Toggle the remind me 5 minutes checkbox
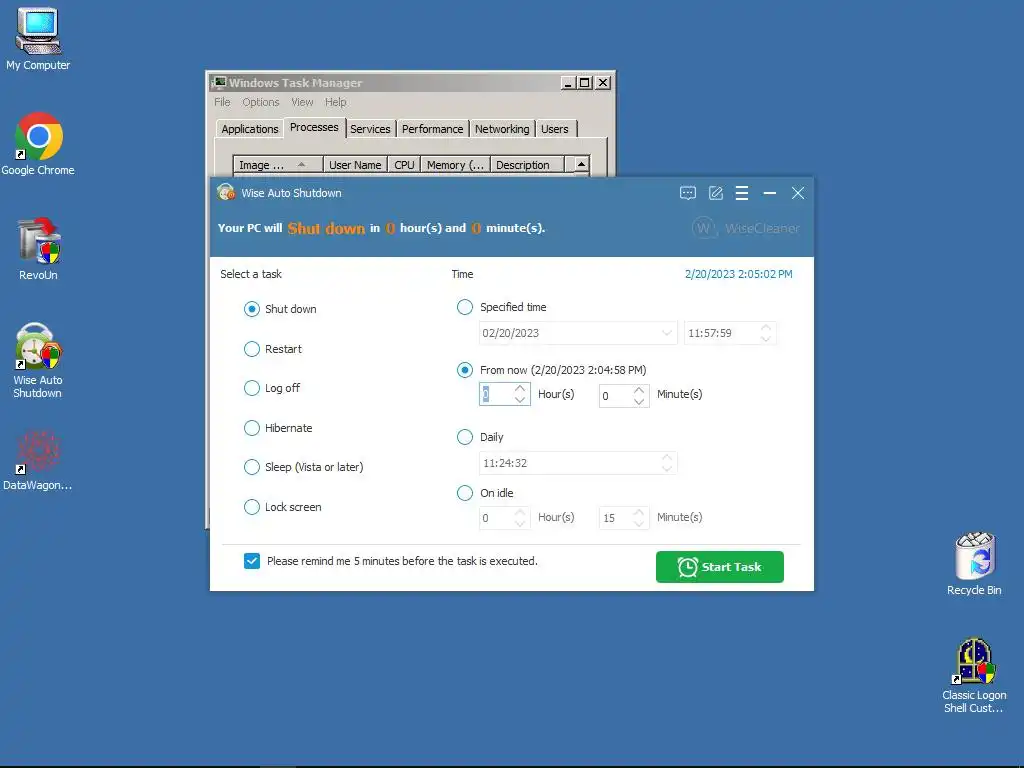 click(252, 561)
